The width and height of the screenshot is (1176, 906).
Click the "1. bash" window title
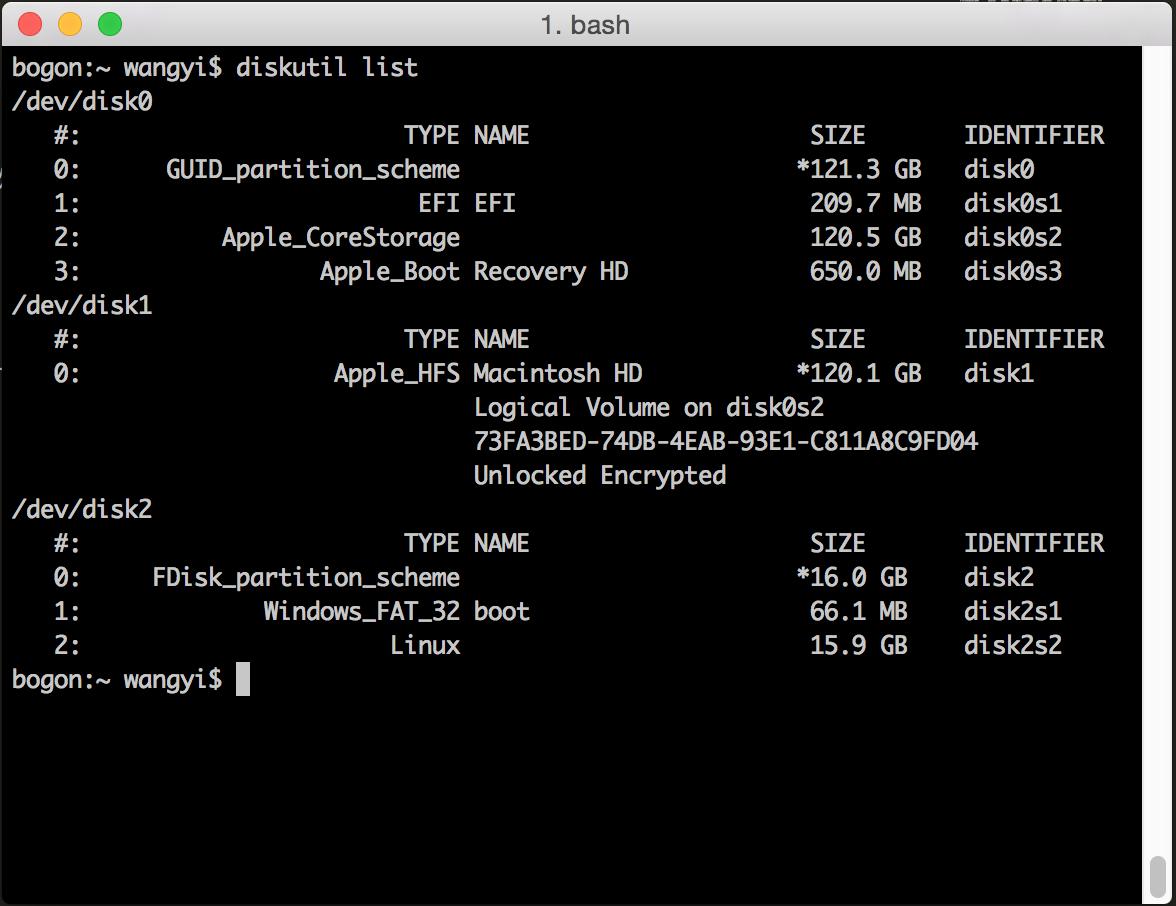pos(585,25)
